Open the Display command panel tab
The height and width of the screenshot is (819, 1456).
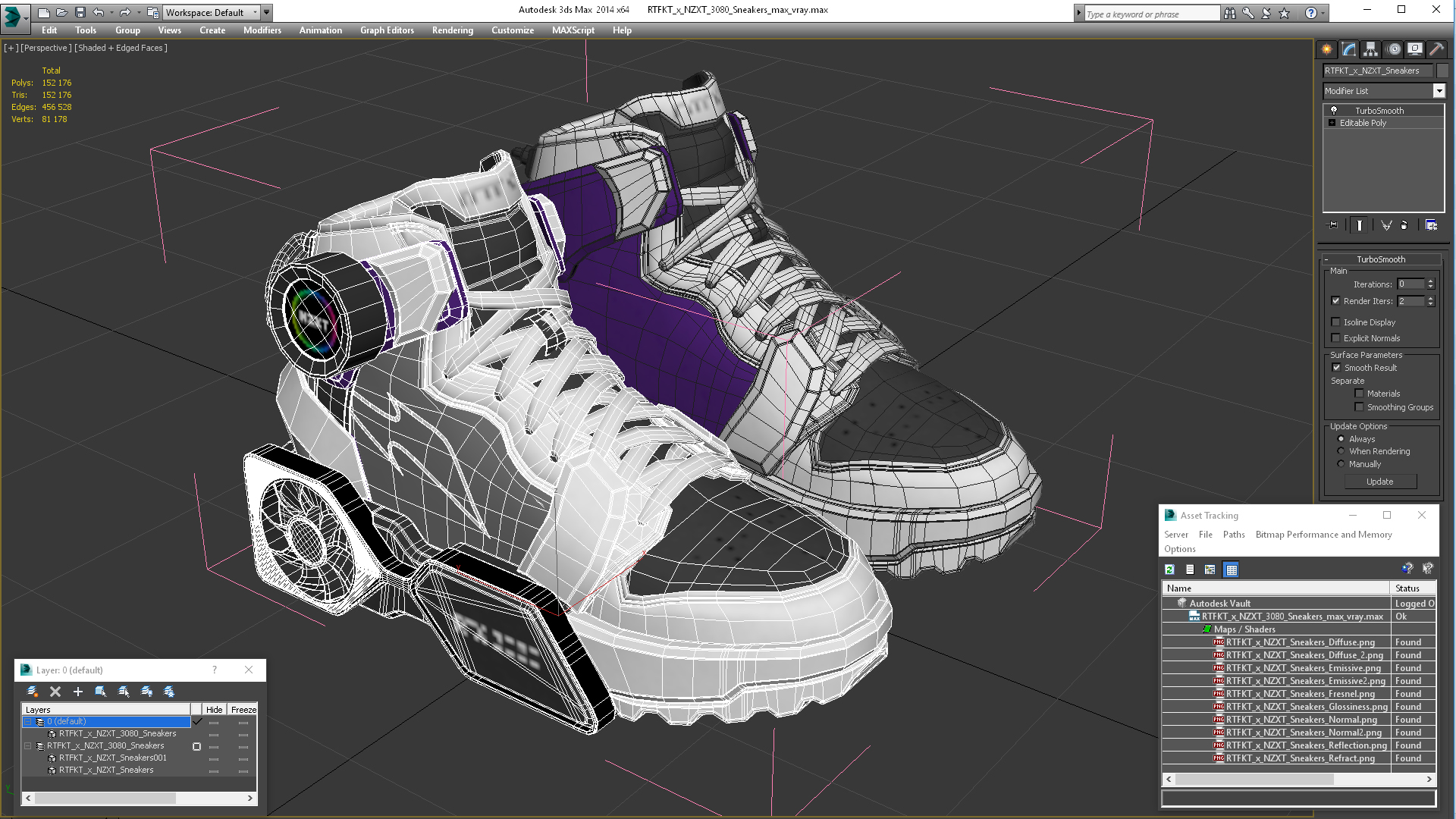point(1415,49)
